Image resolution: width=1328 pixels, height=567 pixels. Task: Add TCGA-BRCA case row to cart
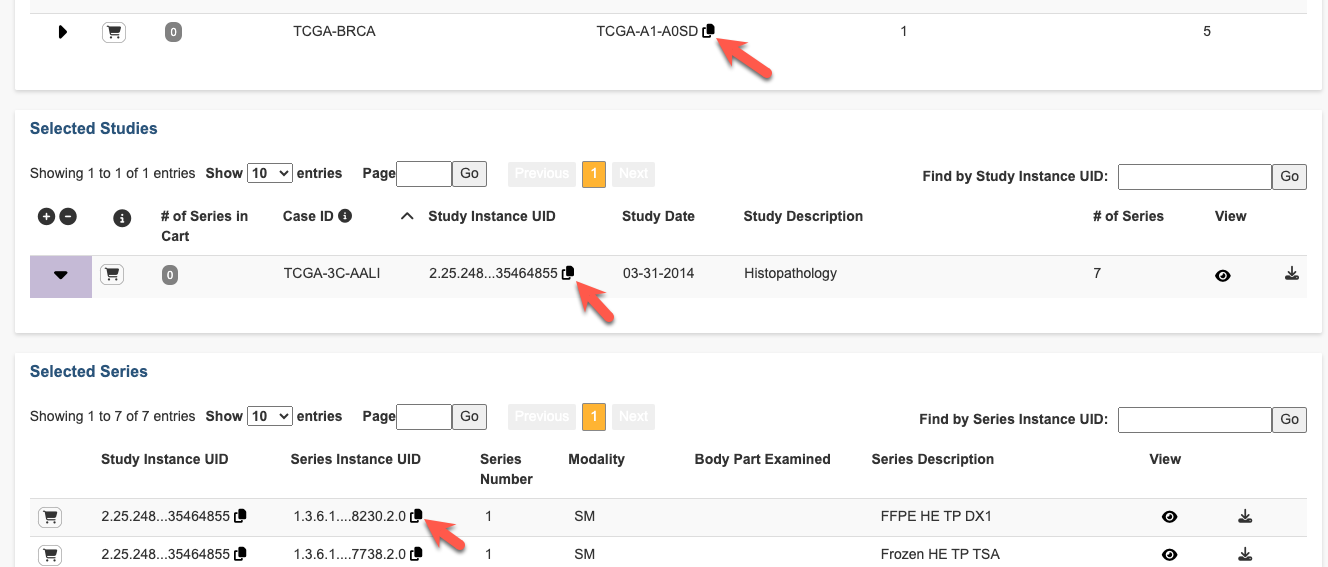click(114, 32)
